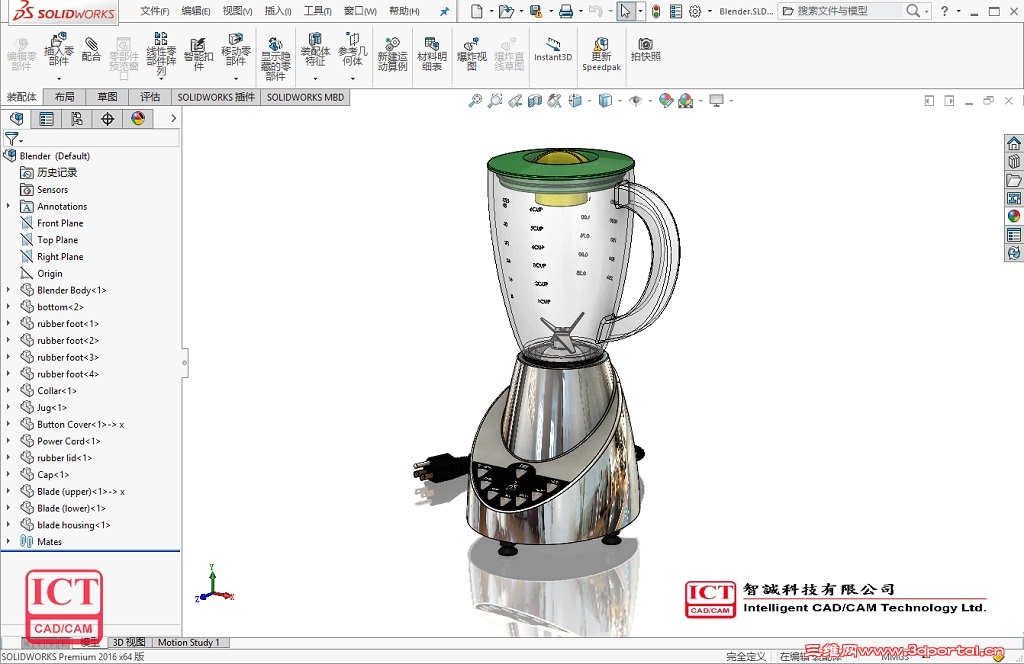Open Appearances icon in right task pane
The height and width of the screenshot is (664, 1024).
[1014, 216]
